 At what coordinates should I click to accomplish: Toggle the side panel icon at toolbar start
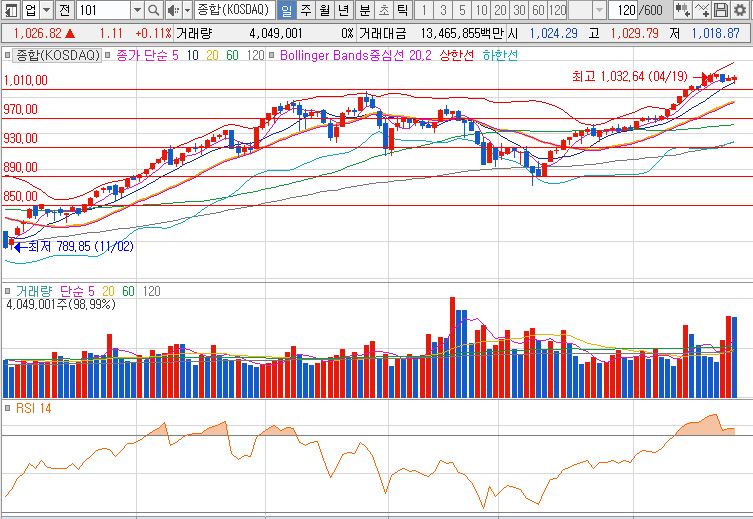pos(11,10)
